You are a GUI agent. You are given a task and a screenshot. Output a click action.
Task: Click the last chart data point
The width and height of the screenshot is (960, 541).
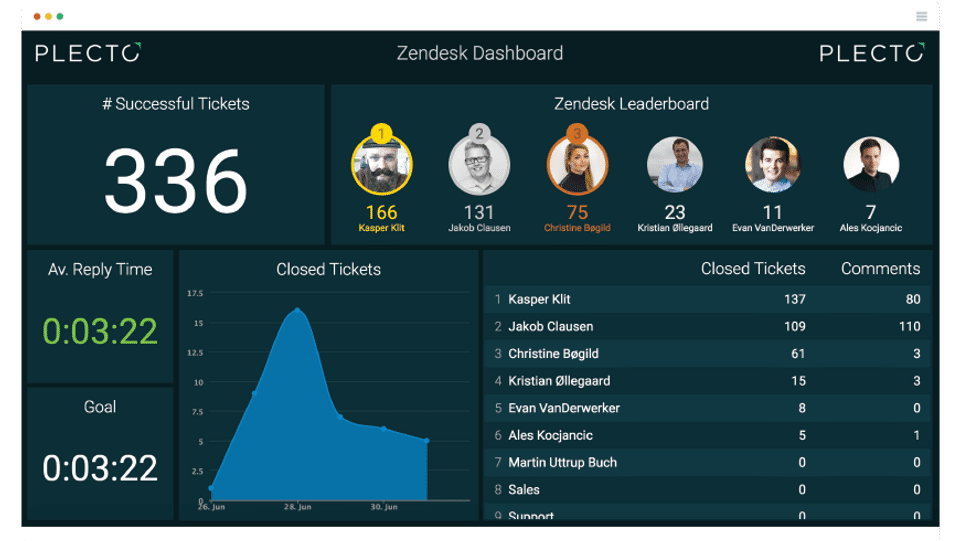427,441
